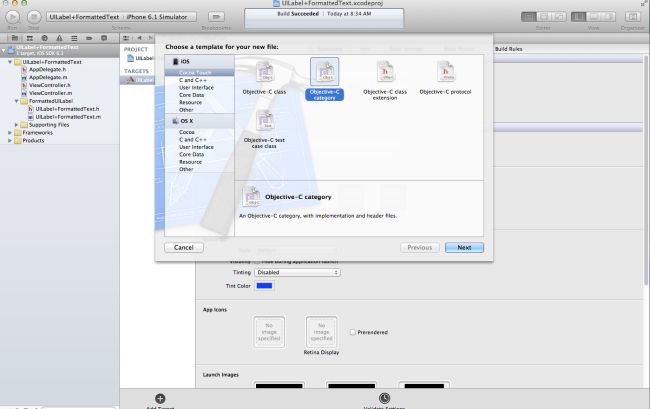Click Add Target button at bottom

pyautogui.click(x=160, y=401)
